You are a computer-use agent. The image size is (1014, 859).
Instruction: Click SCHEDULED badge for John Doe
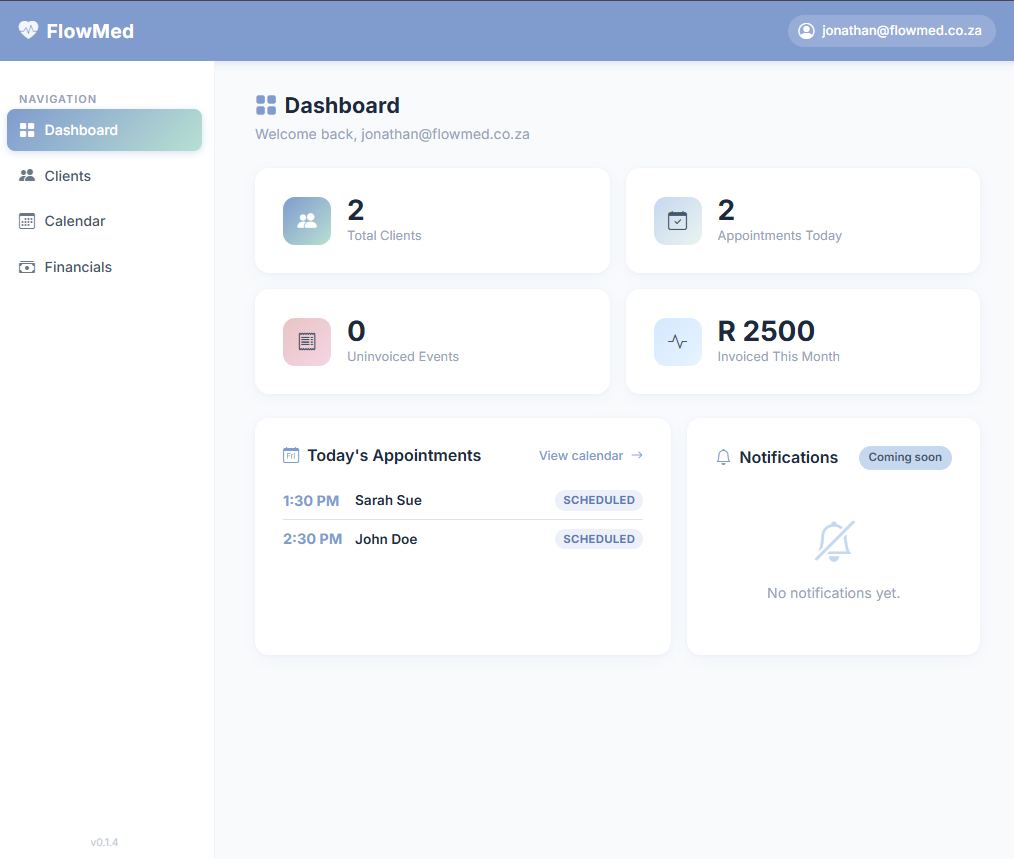(599, 539)
